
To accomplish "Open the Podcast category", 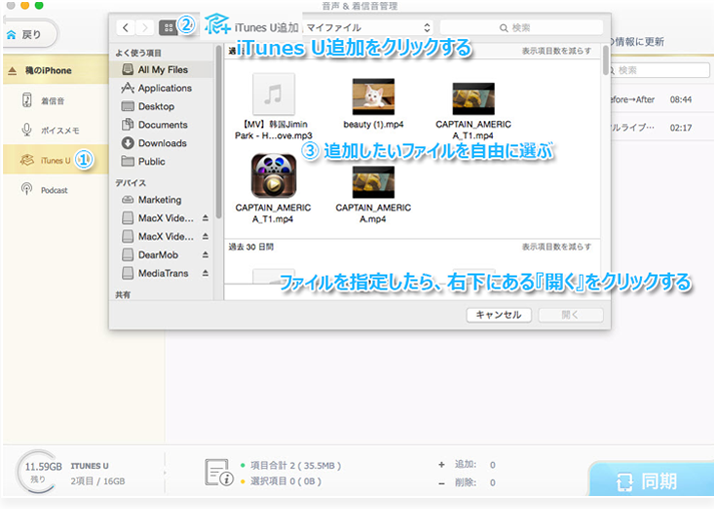I will [x=27, y=190].
